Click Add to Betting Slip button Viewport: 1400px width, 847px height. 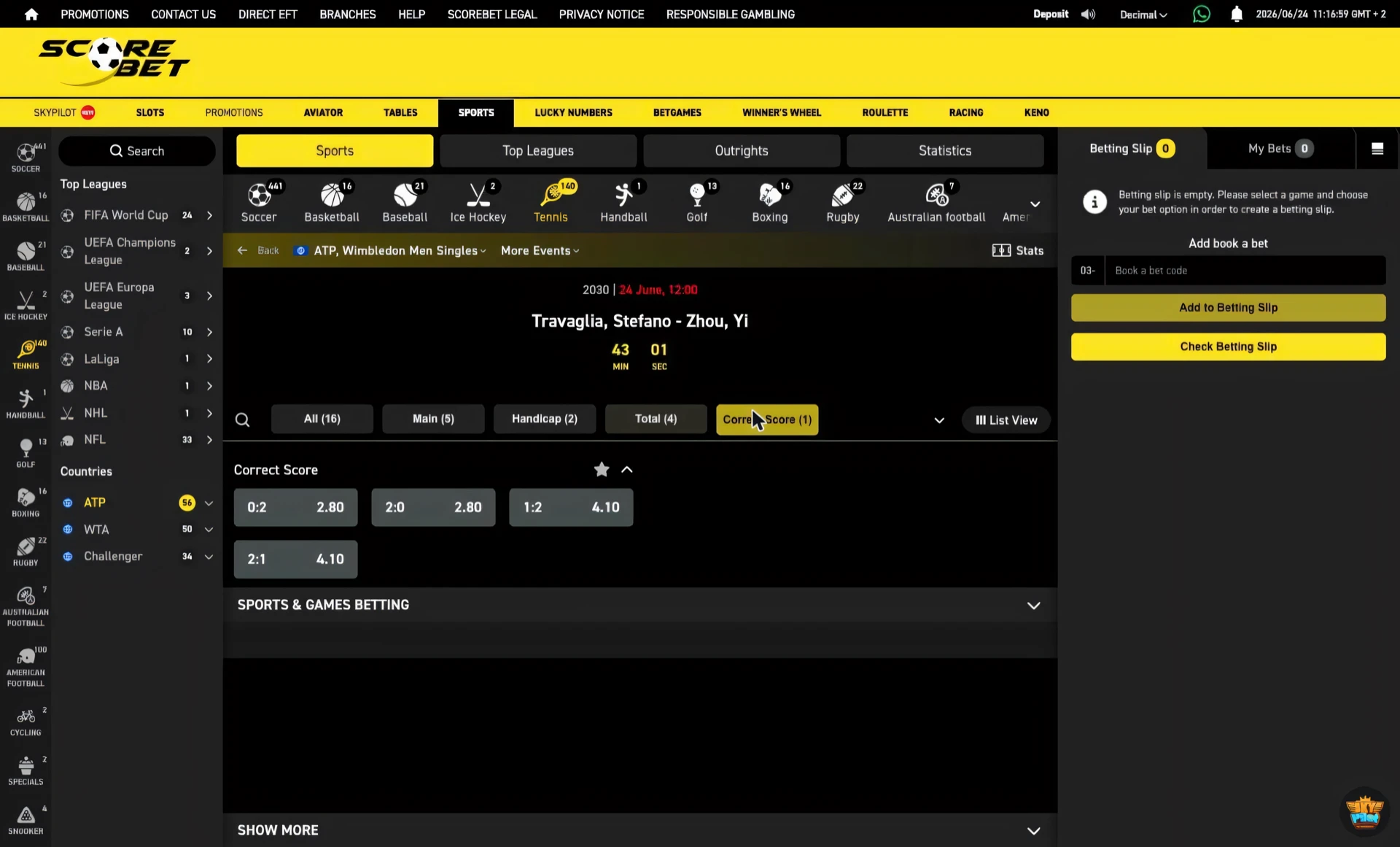(1228, 308)
